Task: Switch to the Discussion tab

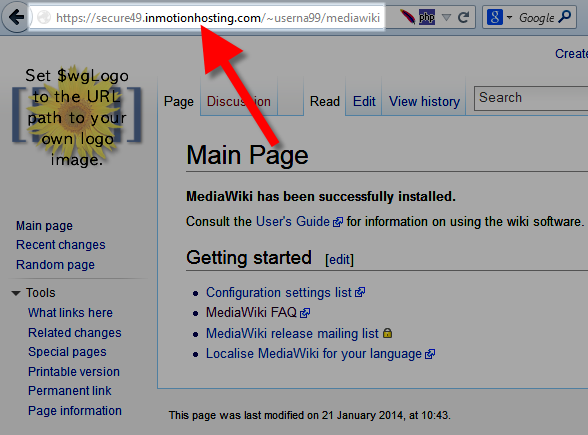Action: tap(238, 101)
